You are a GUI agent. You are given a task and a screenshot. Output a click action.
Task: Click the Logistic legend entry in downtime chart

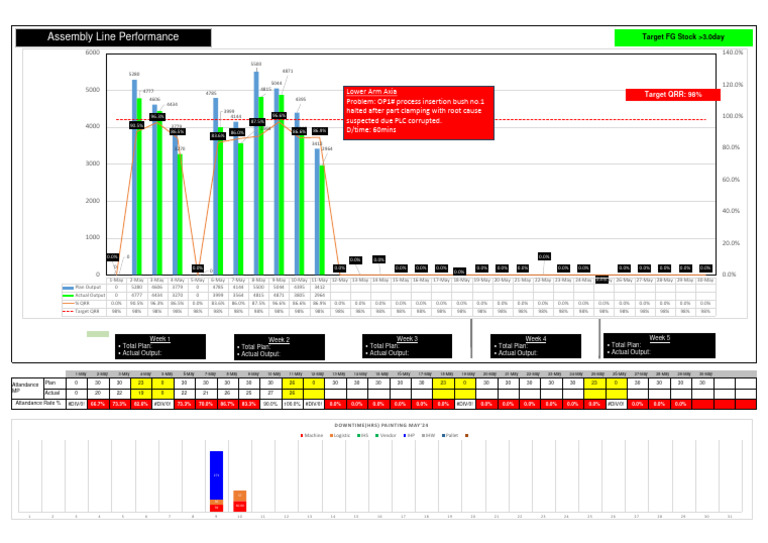(340, 435)
